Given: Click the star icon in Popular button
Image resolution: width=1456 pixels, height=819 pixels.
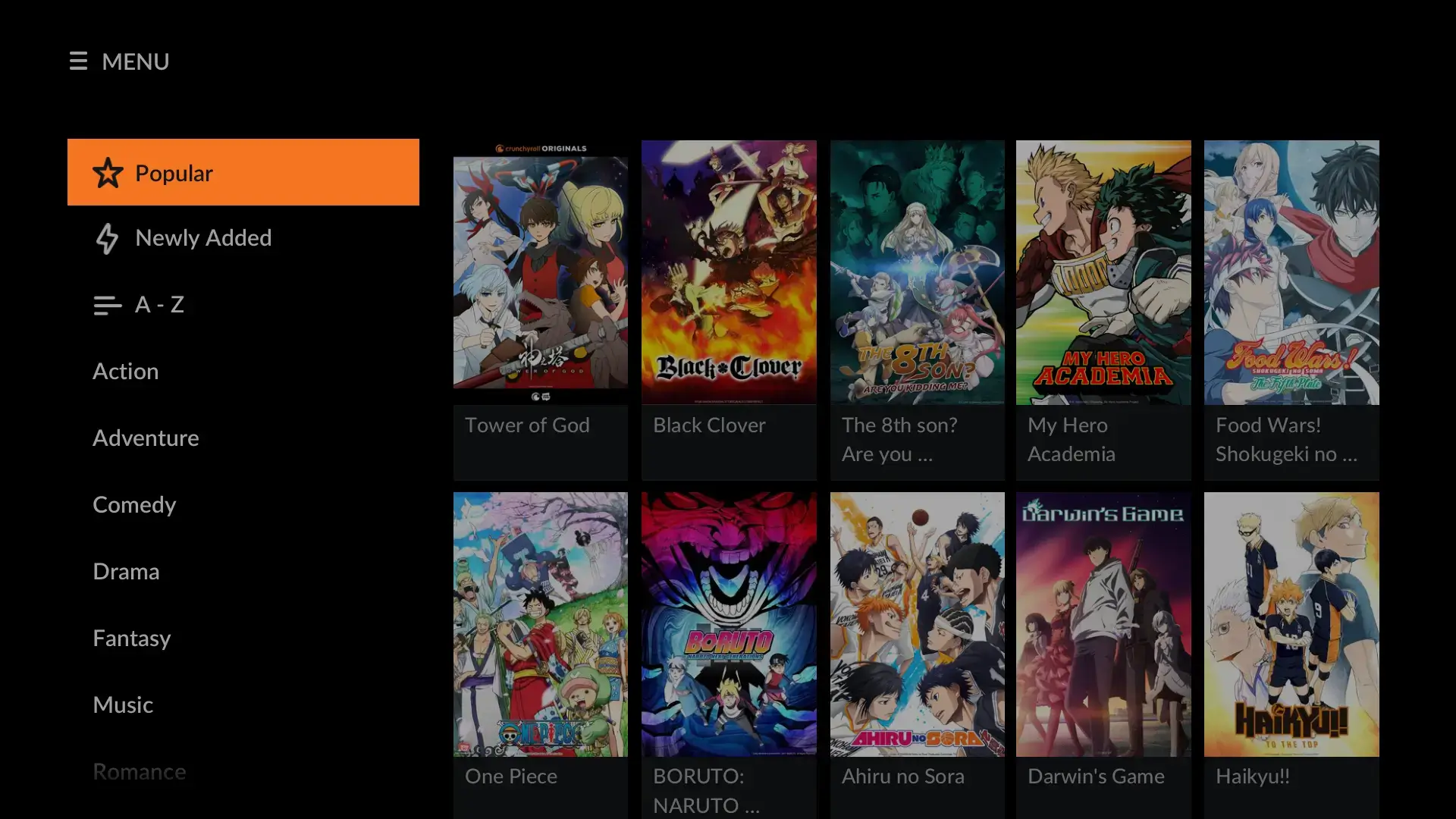Looking at the screenshot, I should point(107,172).
